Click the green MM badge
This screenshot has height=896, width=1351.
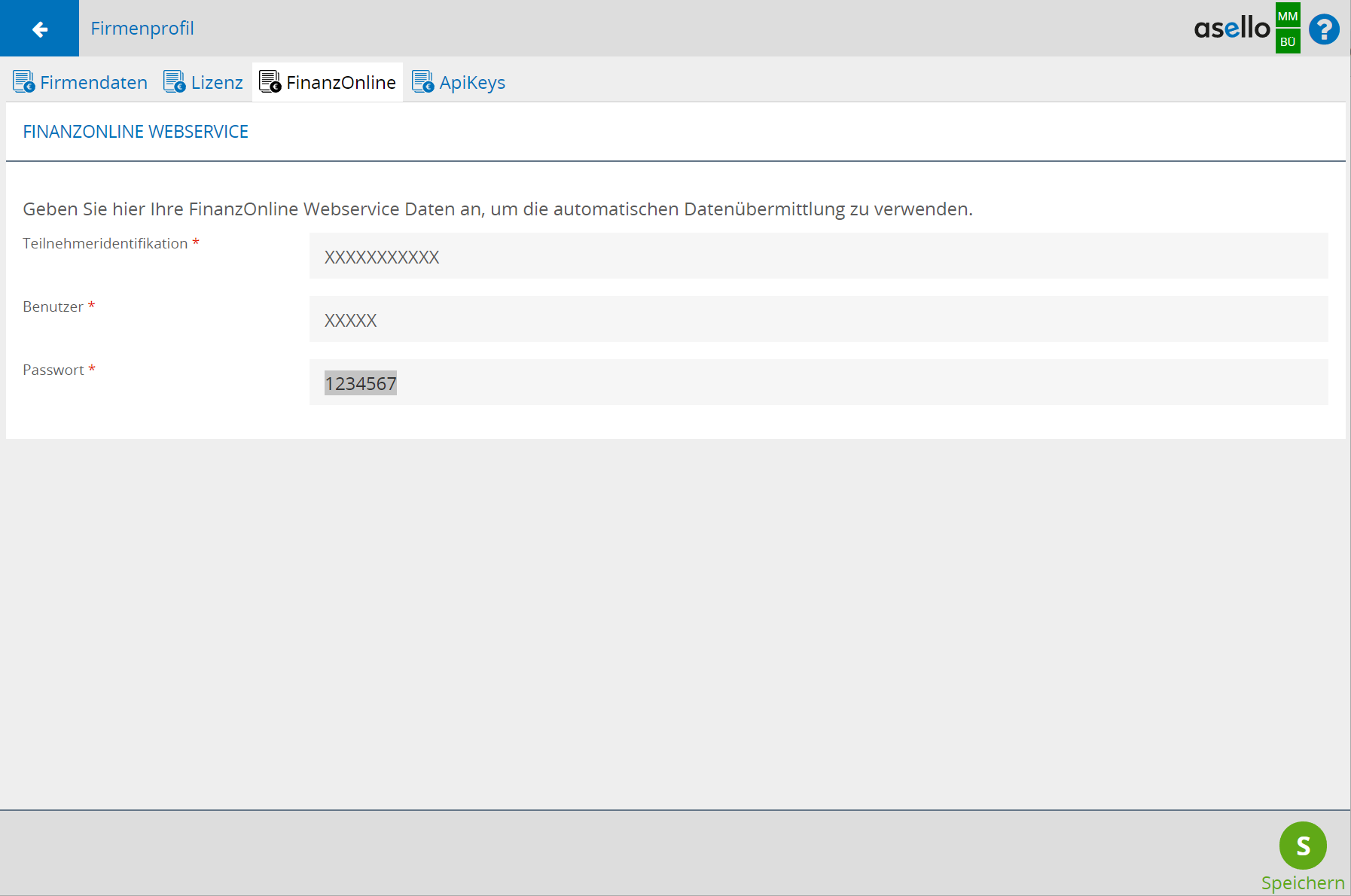[1288, 16]
